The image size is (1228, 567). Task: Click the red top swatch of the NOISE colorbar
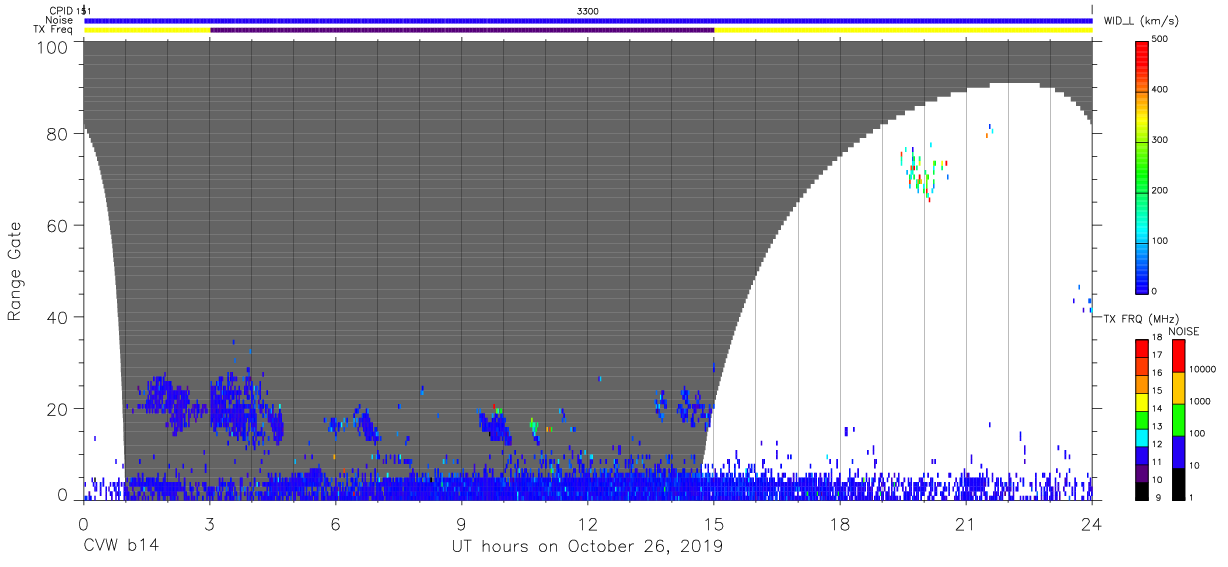point(1178,355)
